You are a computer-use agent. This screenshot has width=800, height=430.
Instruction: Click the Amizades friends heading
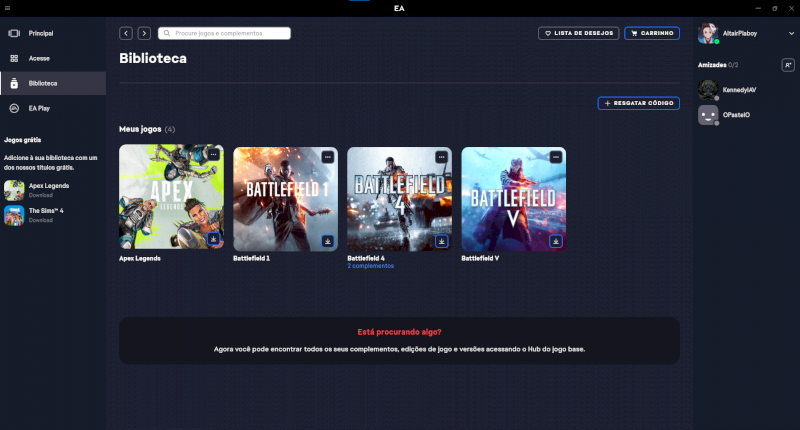(712, 65)
